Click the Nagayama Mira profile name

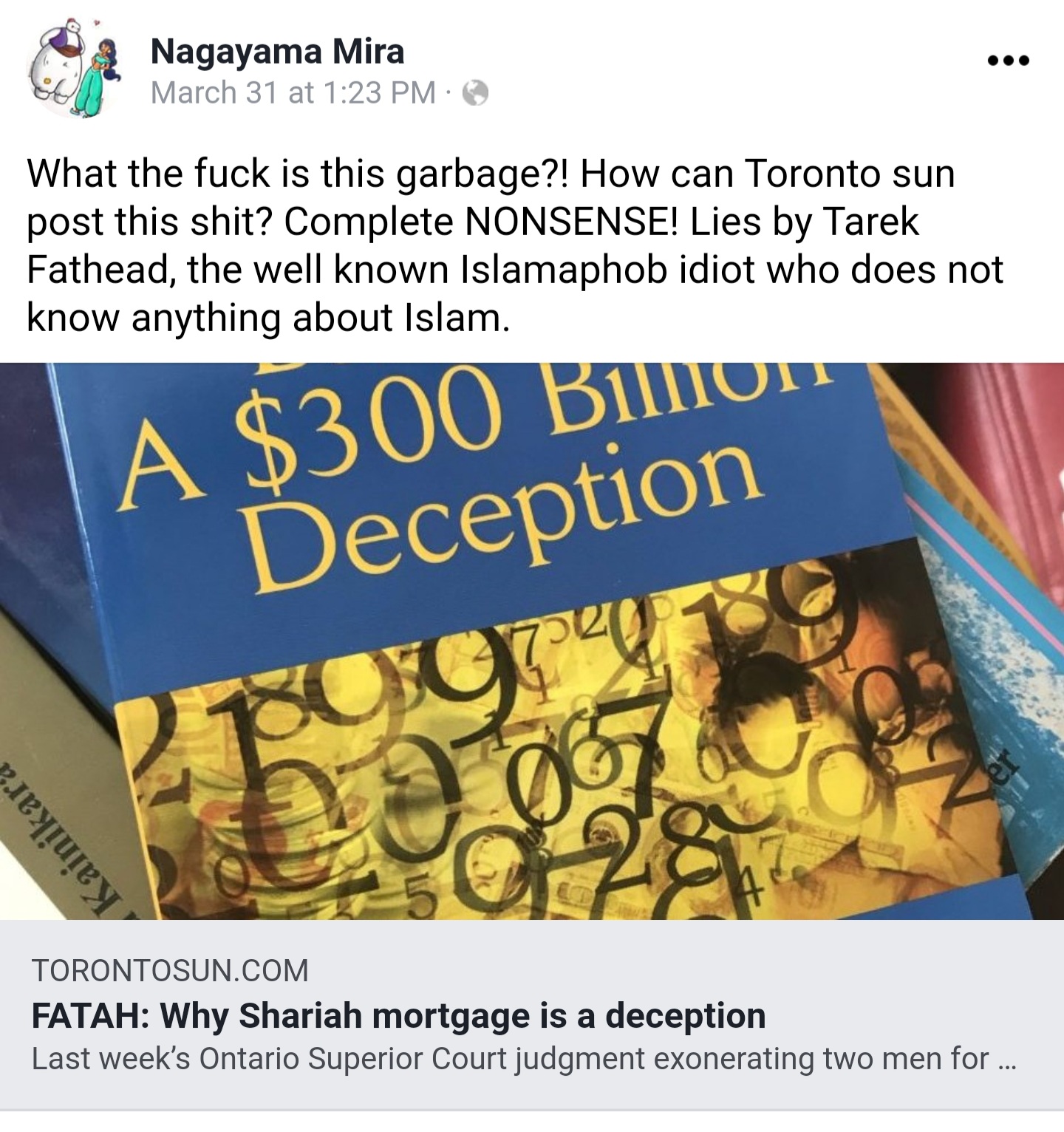[x=277, y=52]
